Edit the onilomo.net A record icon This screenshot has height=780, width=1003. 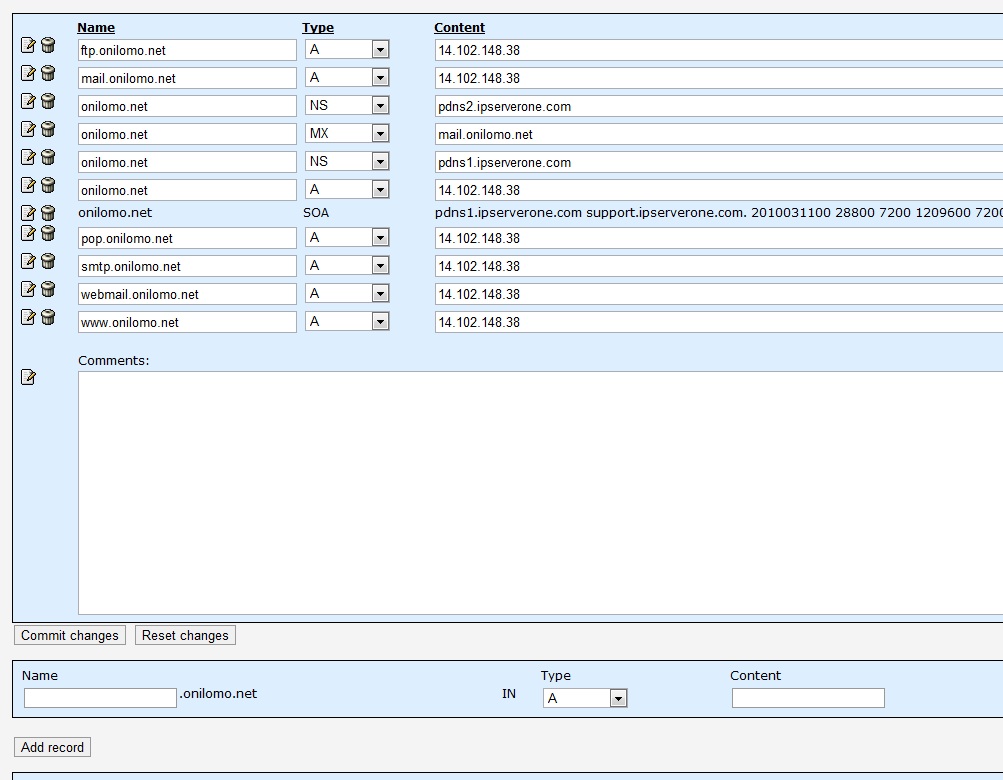28,185
